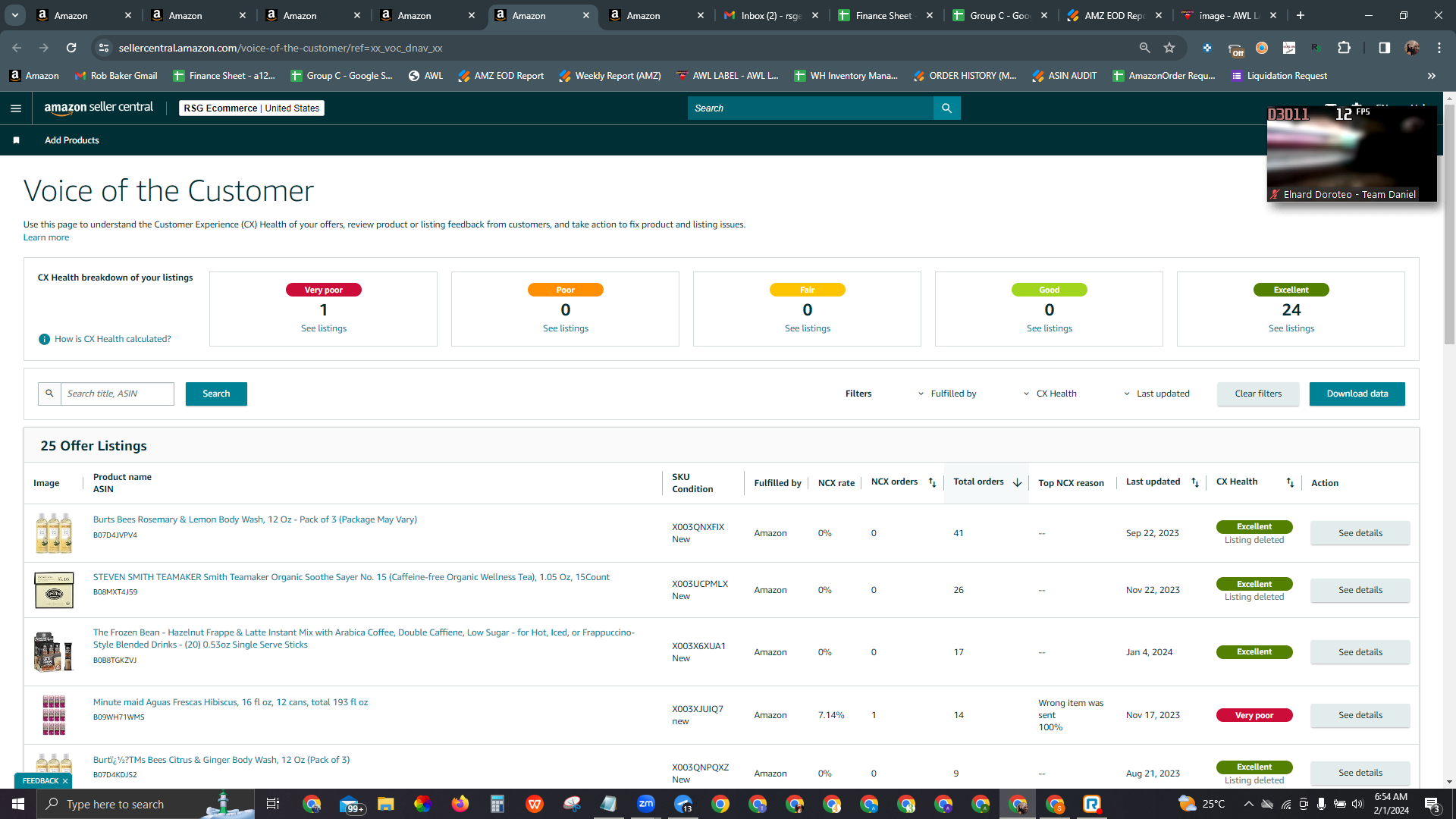
Task: Open Task View on the taskbar
Action: point(273,804)
